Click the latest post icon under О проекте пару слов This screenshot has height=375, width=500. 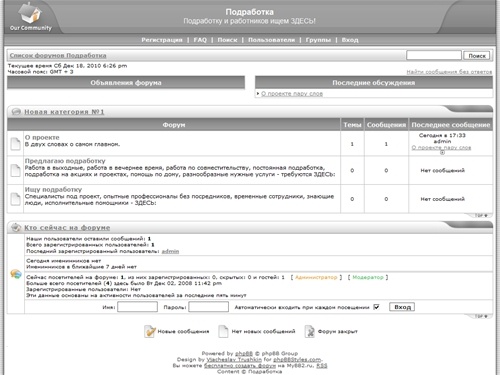pos(442,152)
